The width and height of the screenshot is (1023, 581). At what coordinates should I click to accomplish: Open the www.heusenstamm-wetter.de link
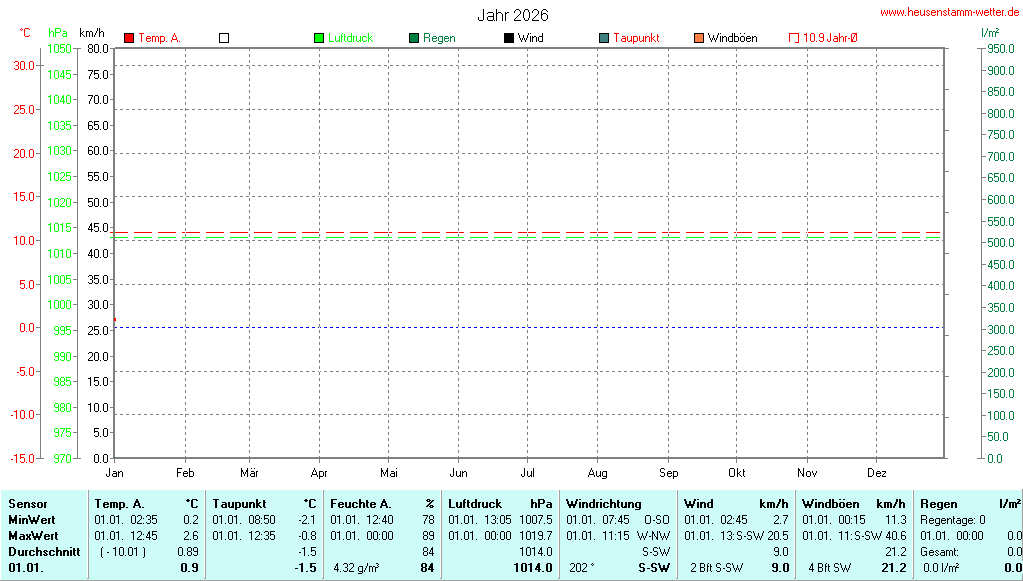click(x=949, y=12)
